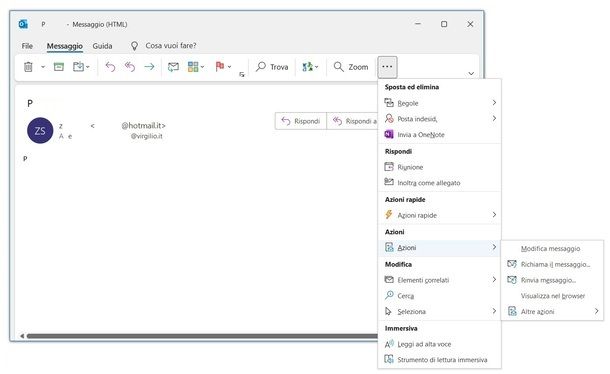The image size is (610, 374).
Task: Choose Rinvia messaggio
Action: [x=552, y=280]
